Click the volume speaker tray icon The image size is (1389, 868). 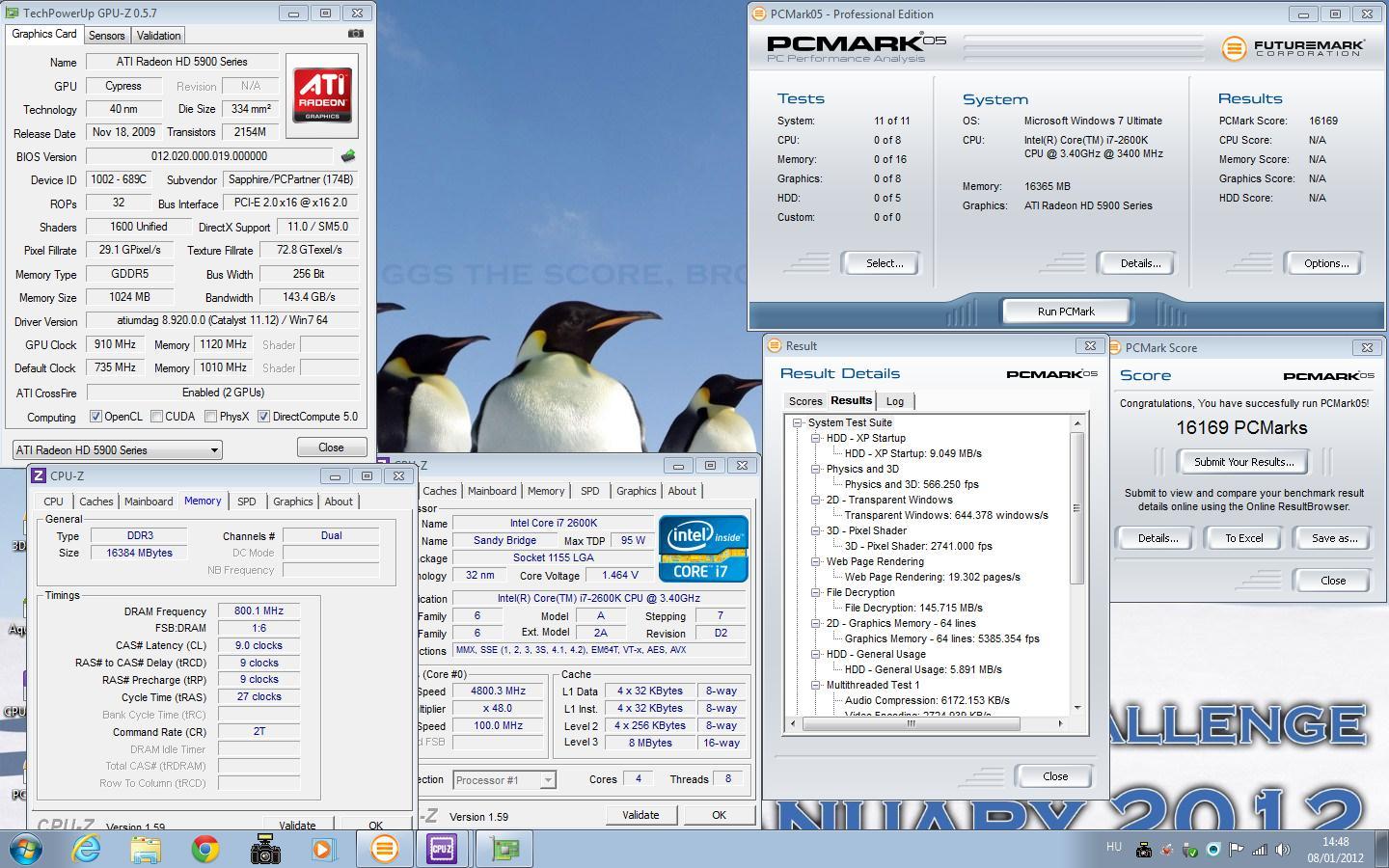click(x=1282, y=850)
